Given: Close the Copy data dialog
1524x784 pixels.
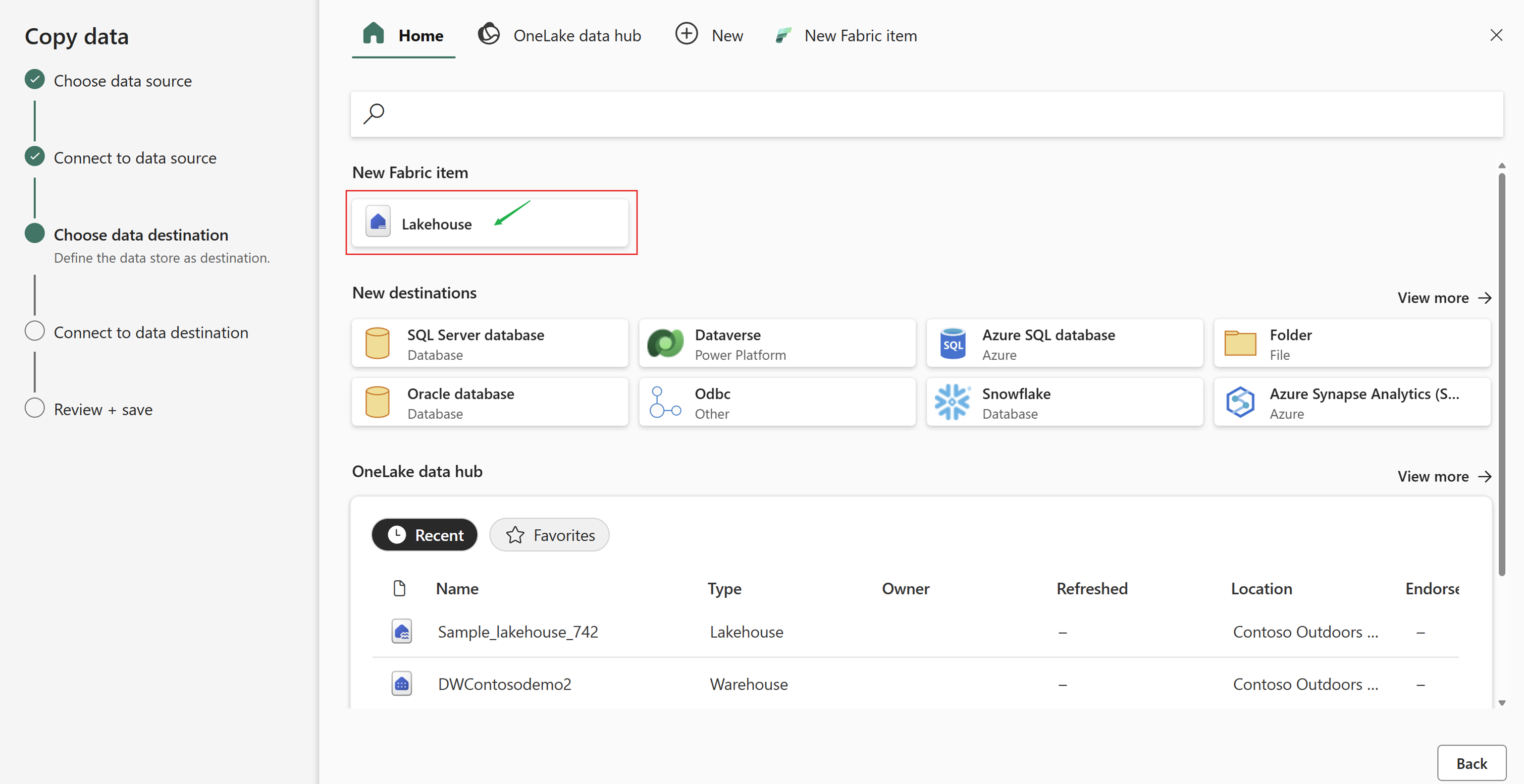Looking at the screenshot, I should pos(1496,35).
